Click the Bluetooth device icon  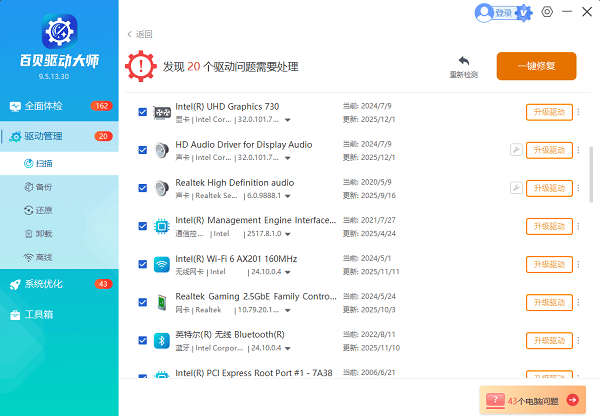coord(162,341)
